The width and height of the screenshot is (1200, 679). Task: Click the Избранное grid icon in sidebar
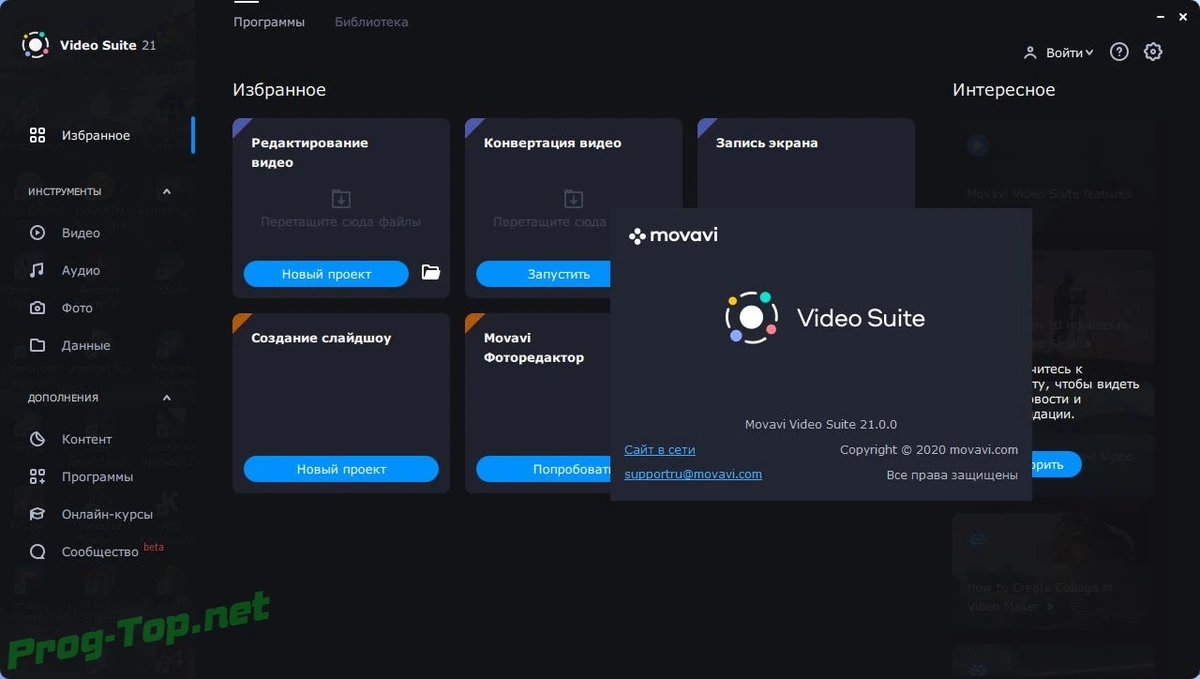pos(37,135)
